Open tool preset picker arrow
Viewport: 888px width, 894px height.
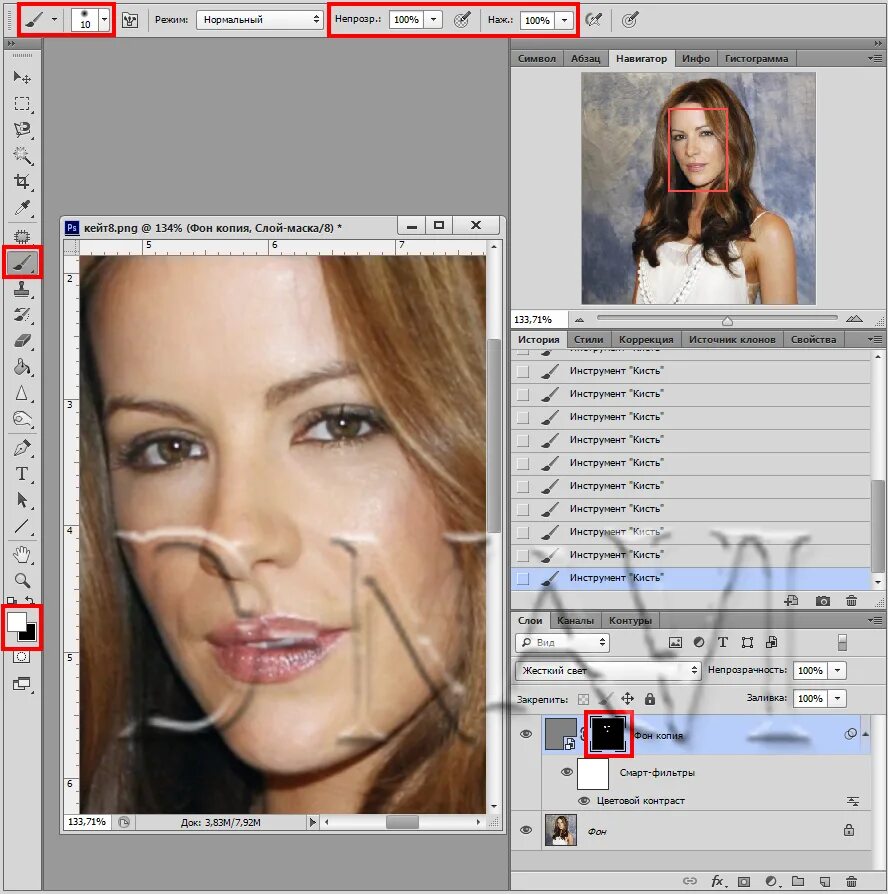pos(54,19)
